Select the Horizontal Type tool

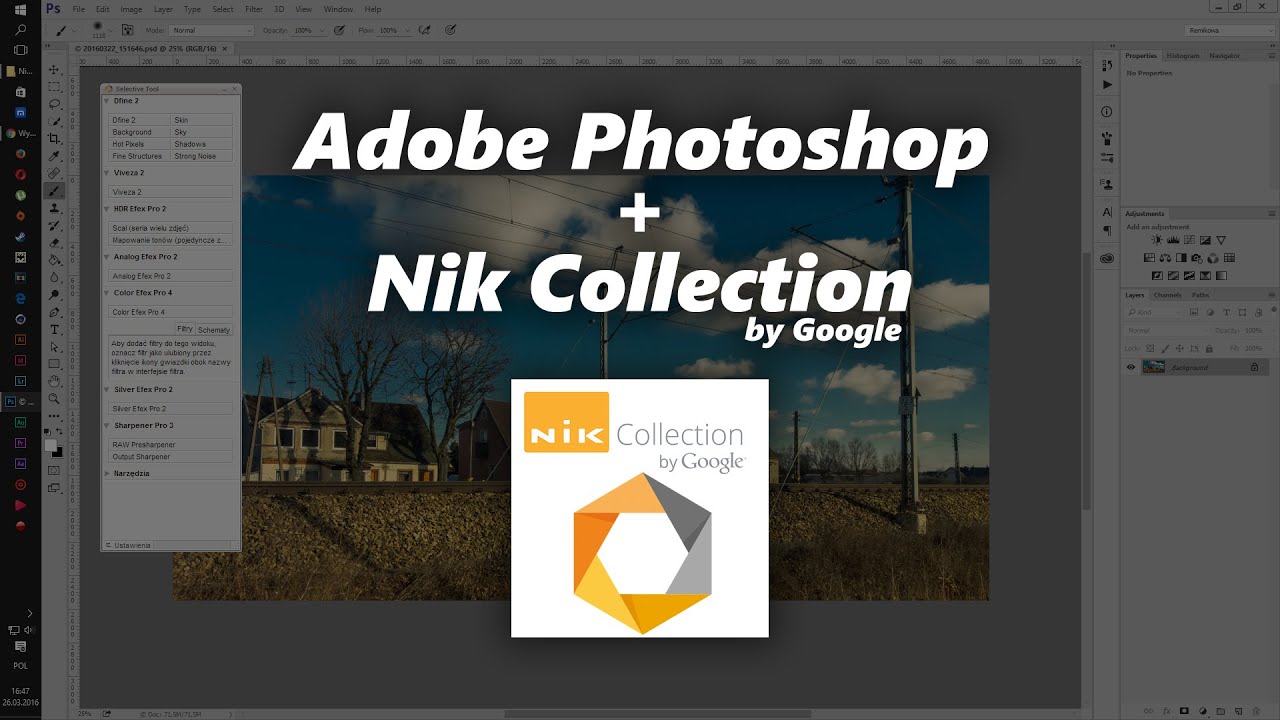55,329
